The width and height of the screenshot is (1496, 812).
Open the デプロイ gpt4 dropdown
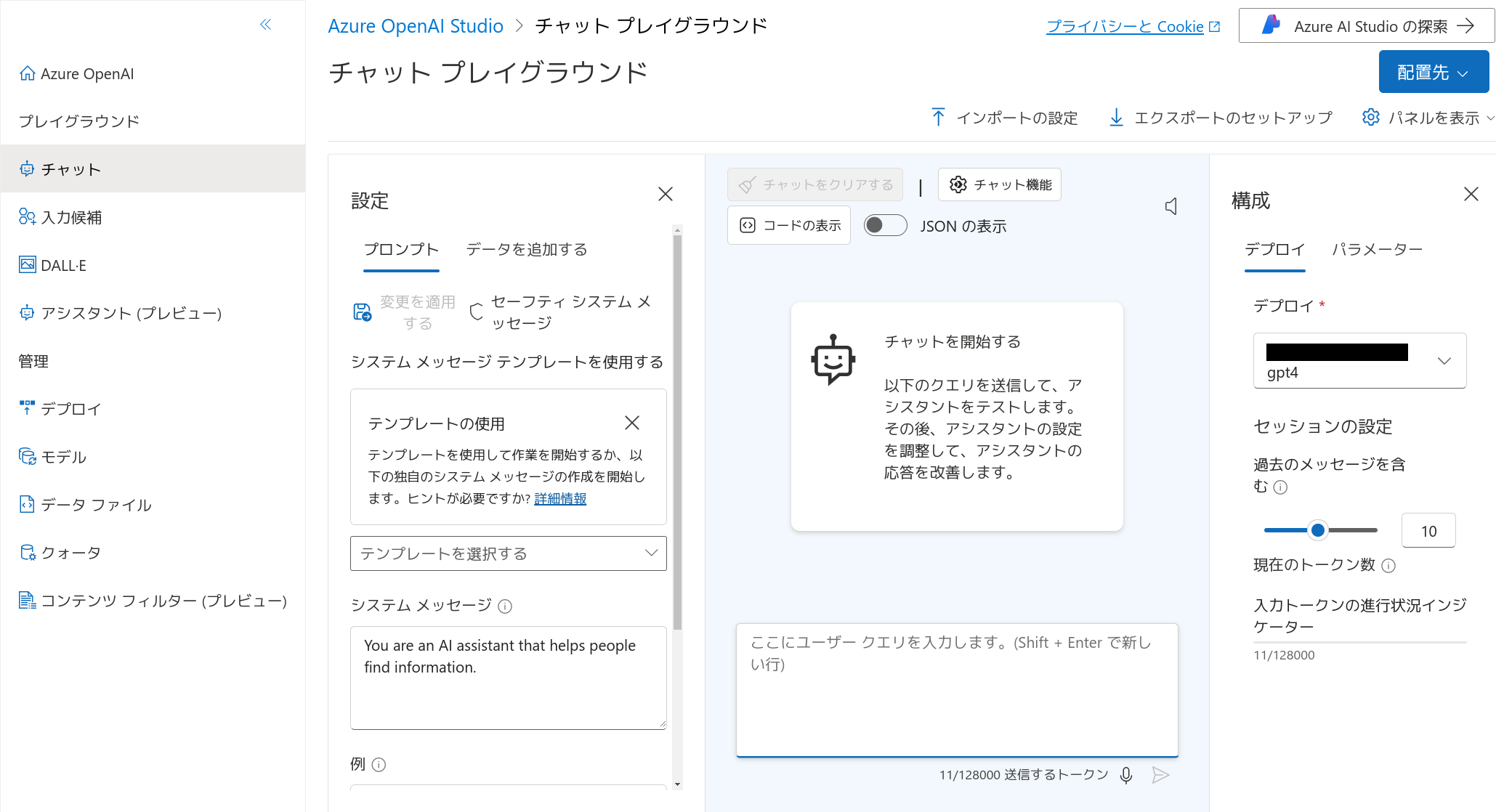tap(1359, 360)
